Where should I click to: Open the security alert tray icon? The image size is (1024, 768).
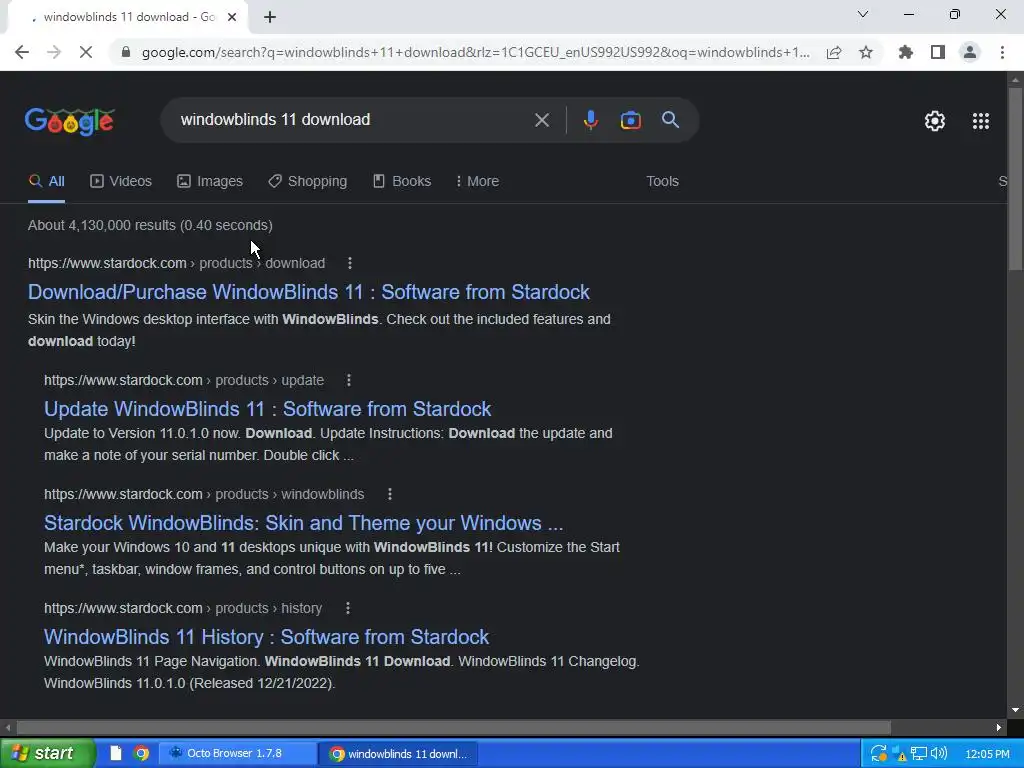click(900, 754)
